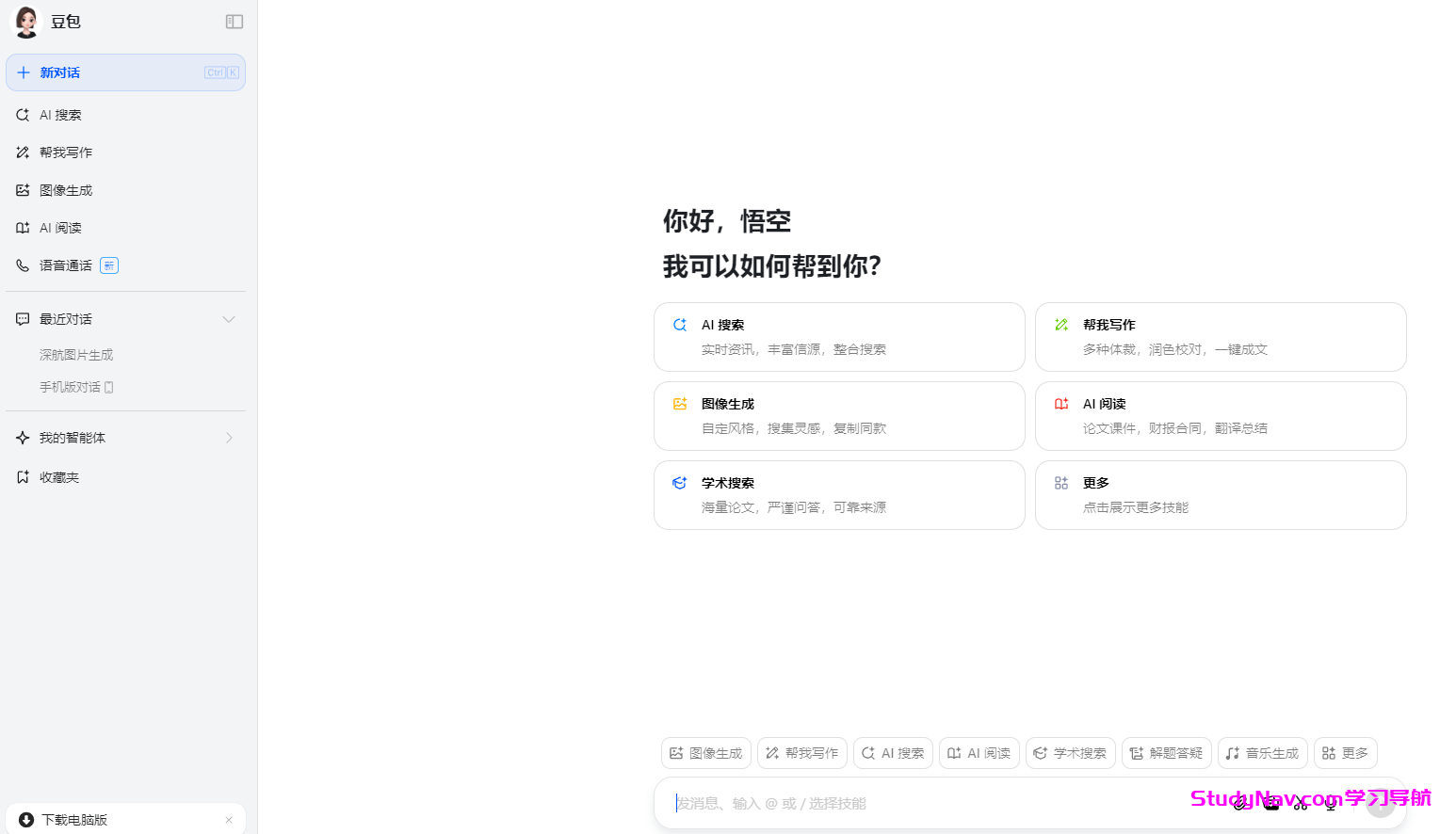Open 收藏夹 favorites in sidebar
The width and height of the screenshot is (1456, 834).
pos(61,477)
